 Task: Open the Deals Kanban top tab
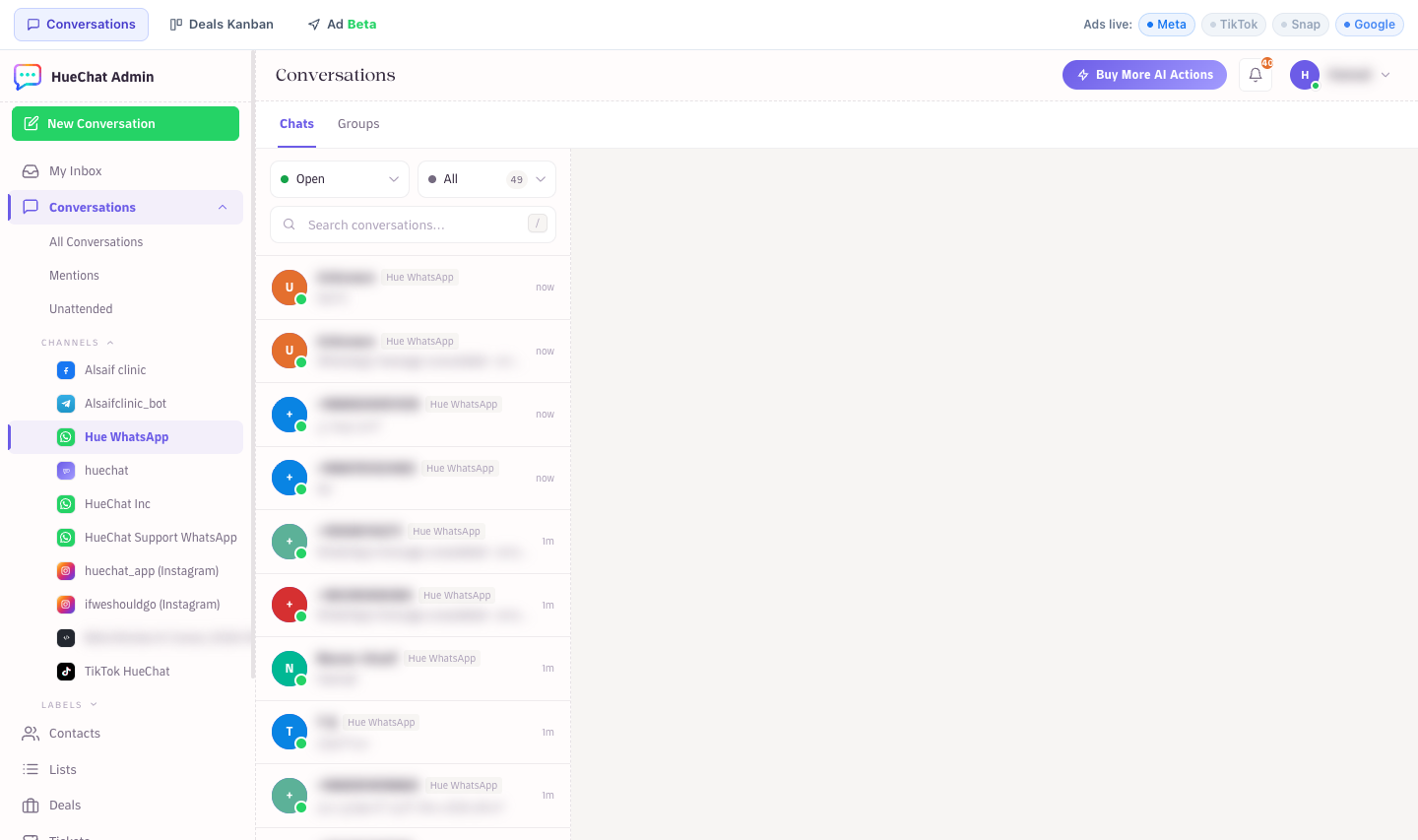(222, 25)
